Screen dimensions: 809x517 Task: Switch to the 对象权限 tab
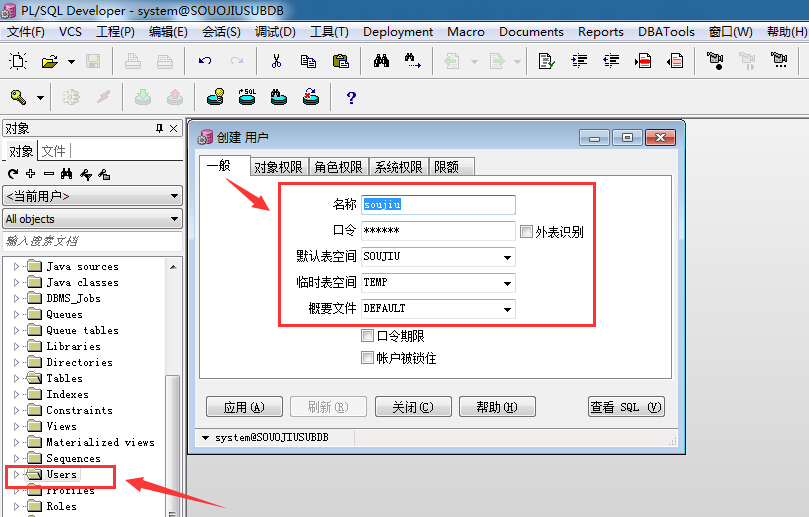(x=279, y=167)
